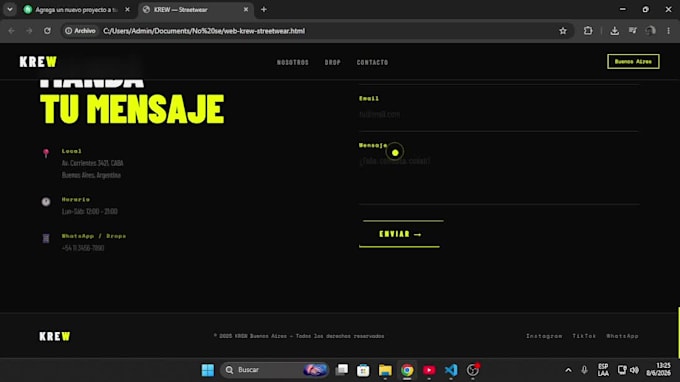Open File Explorer from the taskbar
The image size is (680, 382).
point(385,370)
